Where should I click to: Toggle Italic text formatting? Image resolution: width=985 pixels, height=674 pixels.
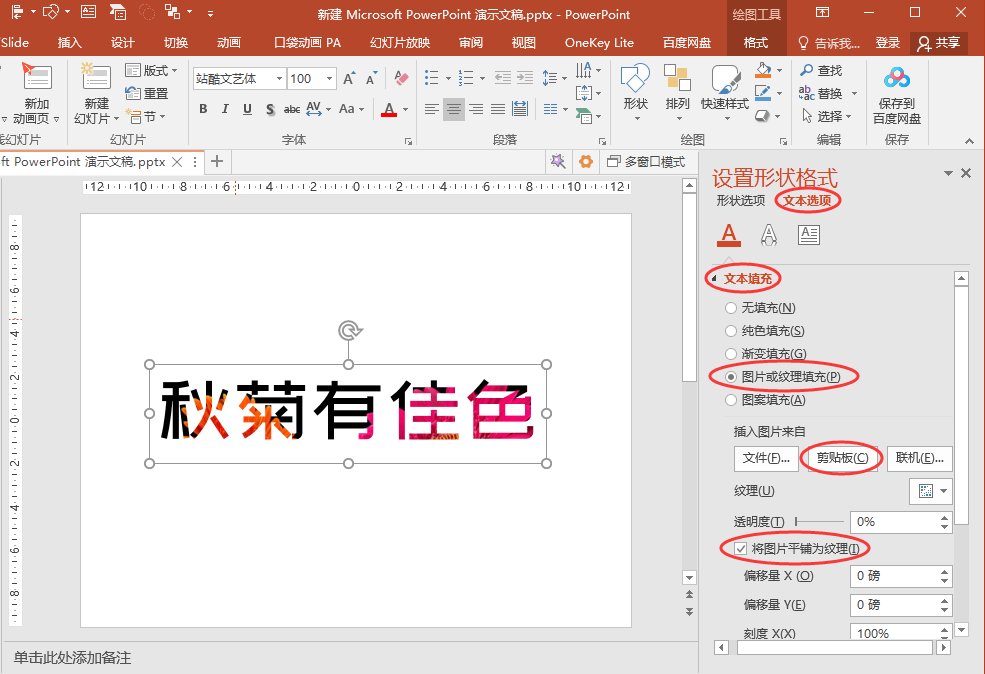(225, 109)
